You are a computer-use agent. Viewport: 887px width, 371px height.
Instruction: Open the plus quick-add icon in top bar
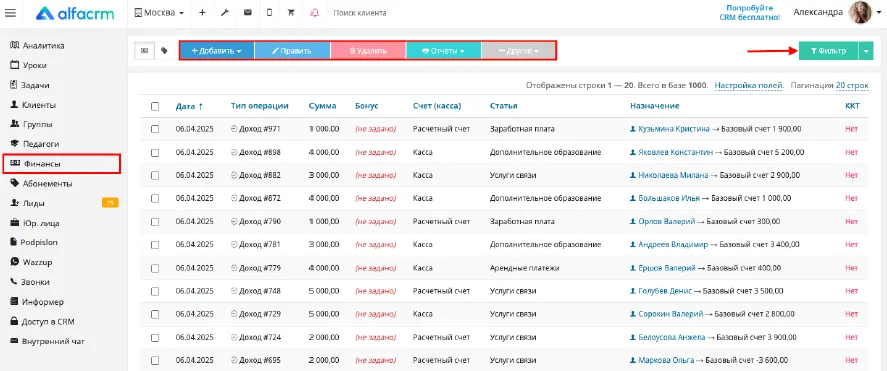(202, 12)
